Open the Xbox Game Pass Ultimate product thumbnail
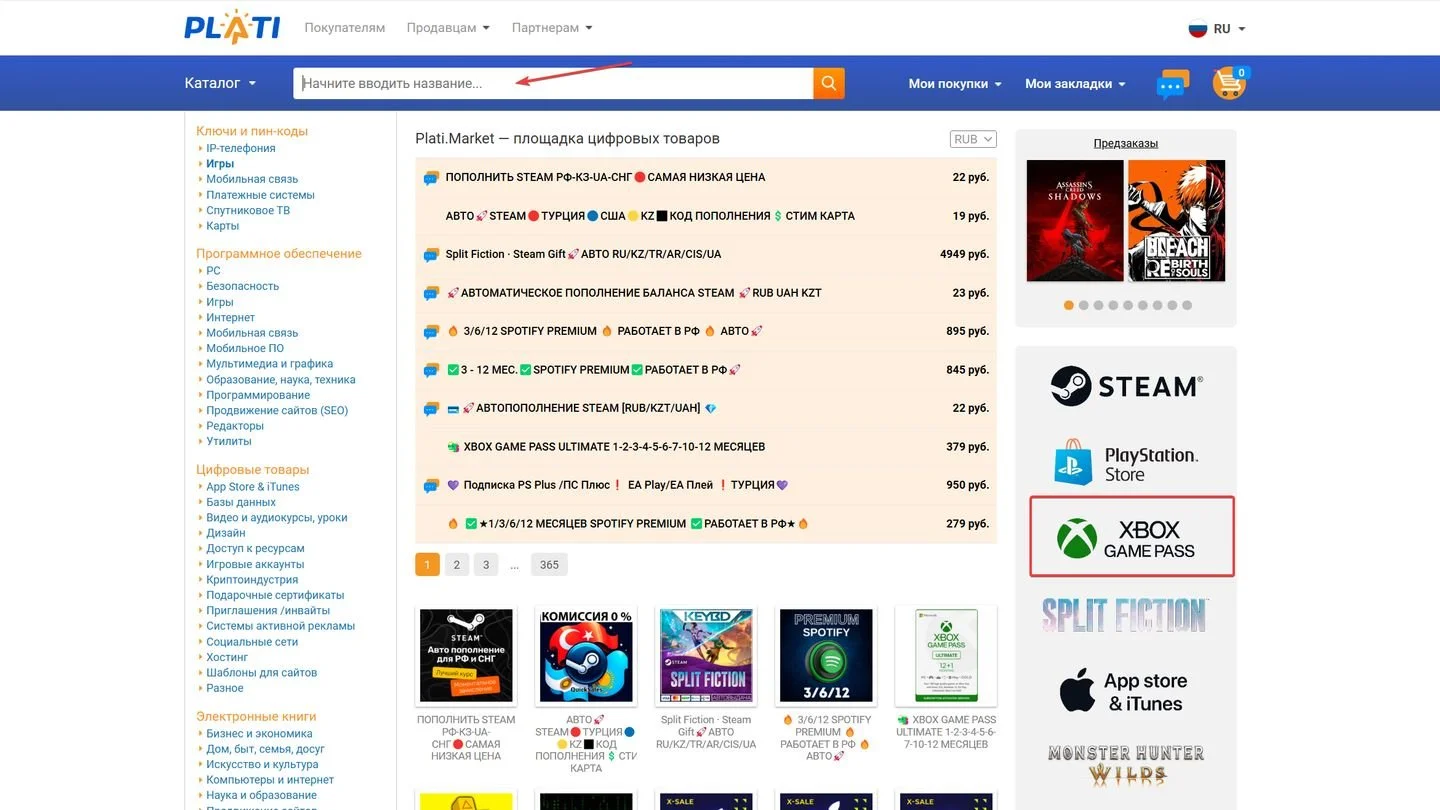 coord(946,655)
